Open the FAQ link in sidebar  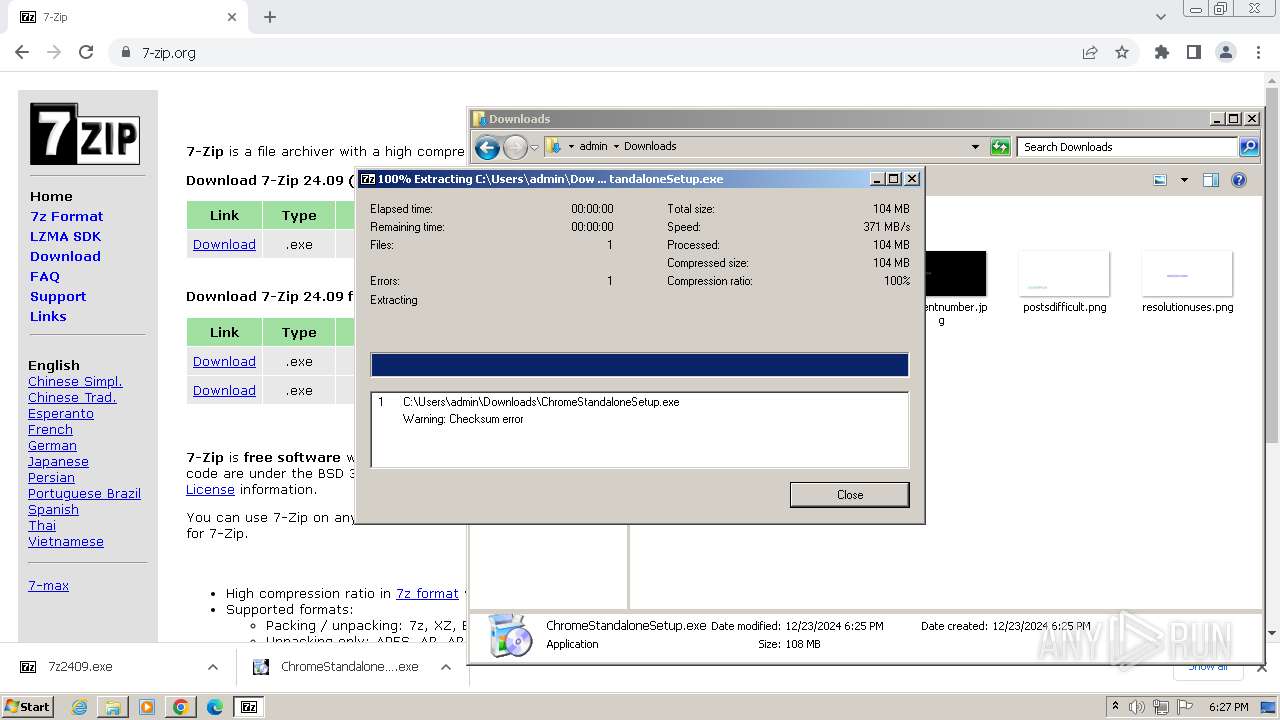45,276
